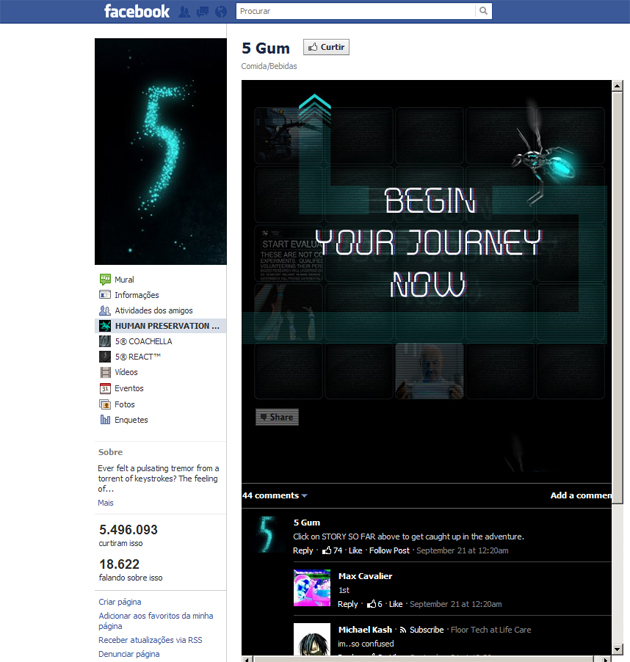This screenshot has height=662, width=630.
Task: Click the 18.622 talking about count
Action: tap(119, 564)
